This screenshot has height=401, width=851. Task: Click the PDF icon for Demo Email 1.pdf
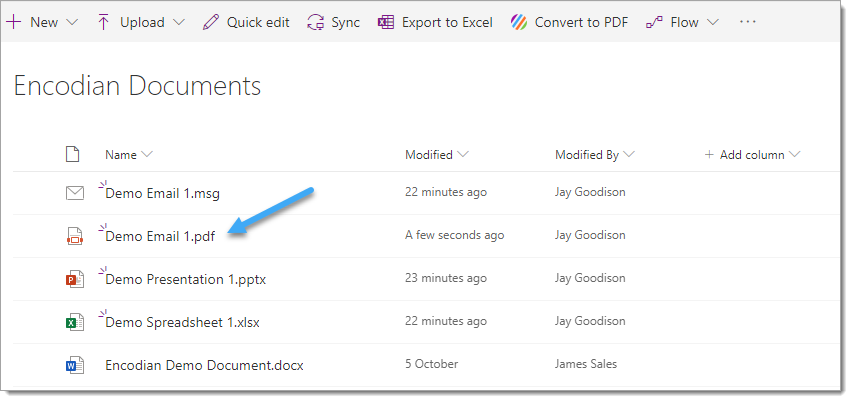[x=74, y=236]
